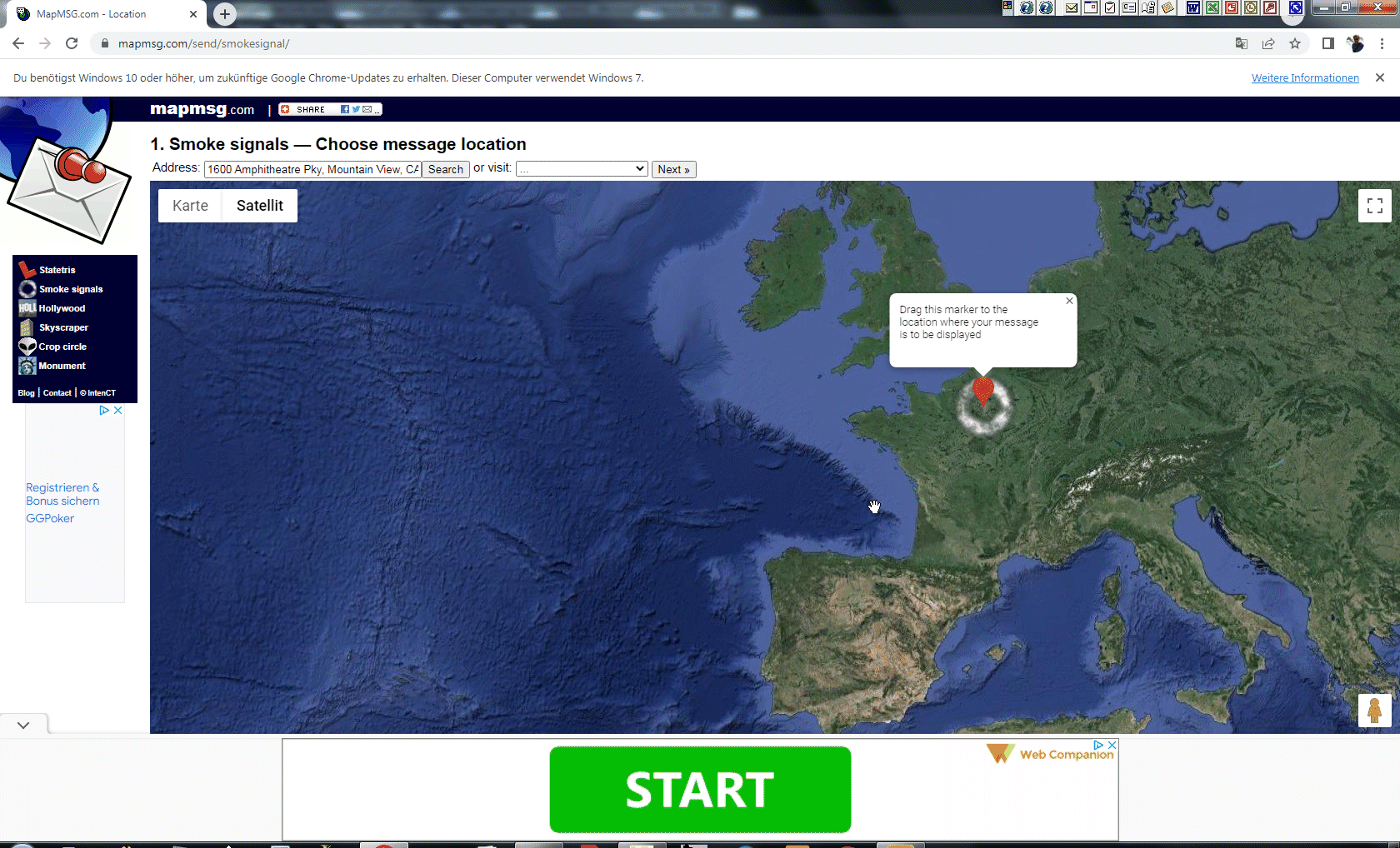Click the Next » button
This screenshot has width=1400, height=848.
tap(673, 169)
